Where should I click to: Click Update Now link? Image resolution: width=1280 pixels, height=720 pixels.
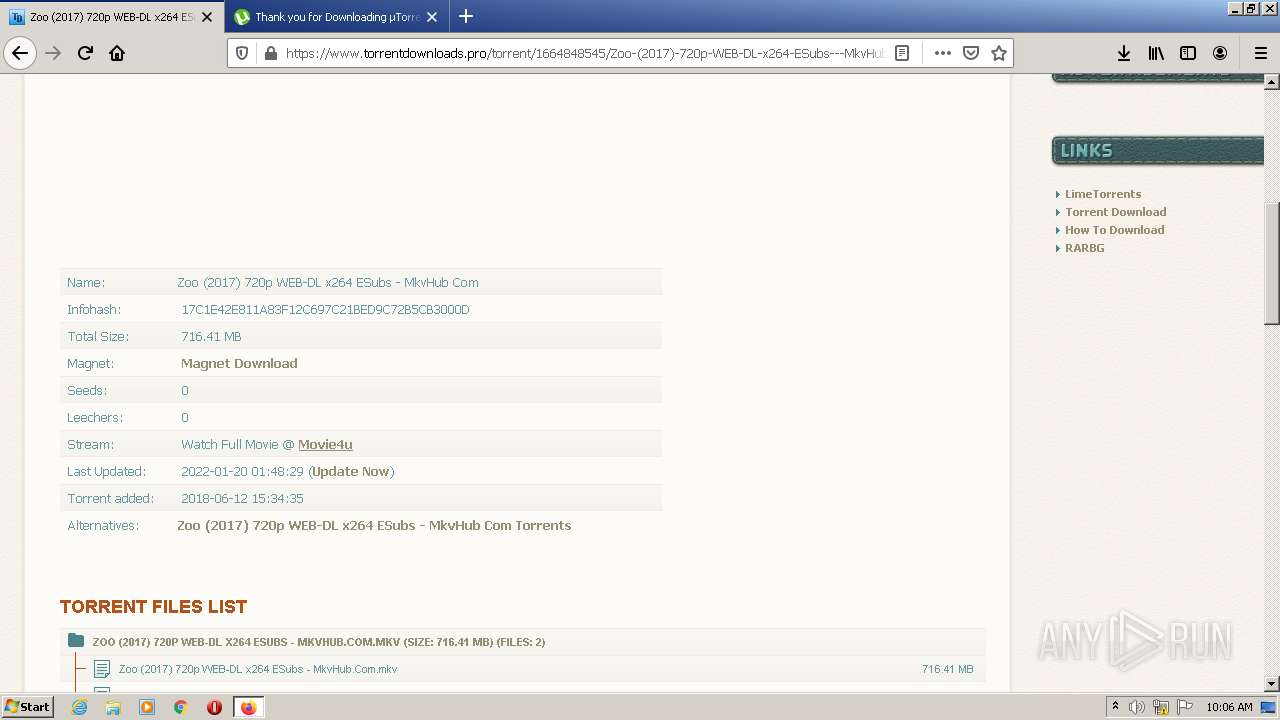pos(350,471)
